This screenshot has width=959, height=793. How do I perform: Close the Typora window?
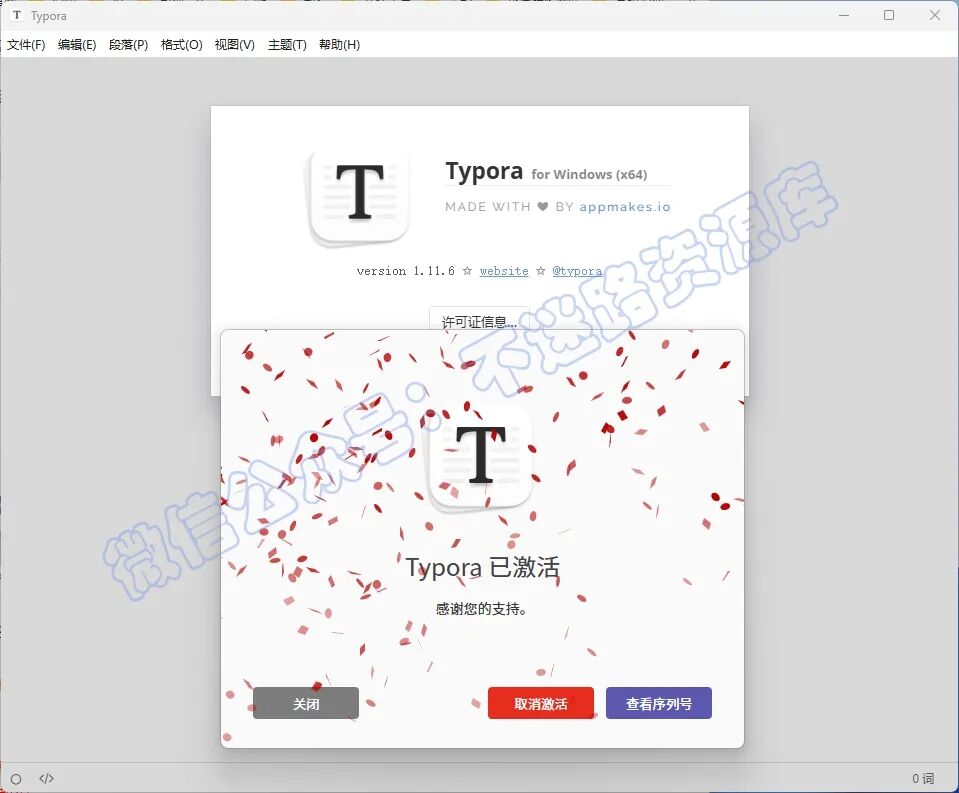pyautogui.click(x=935, y=15)
